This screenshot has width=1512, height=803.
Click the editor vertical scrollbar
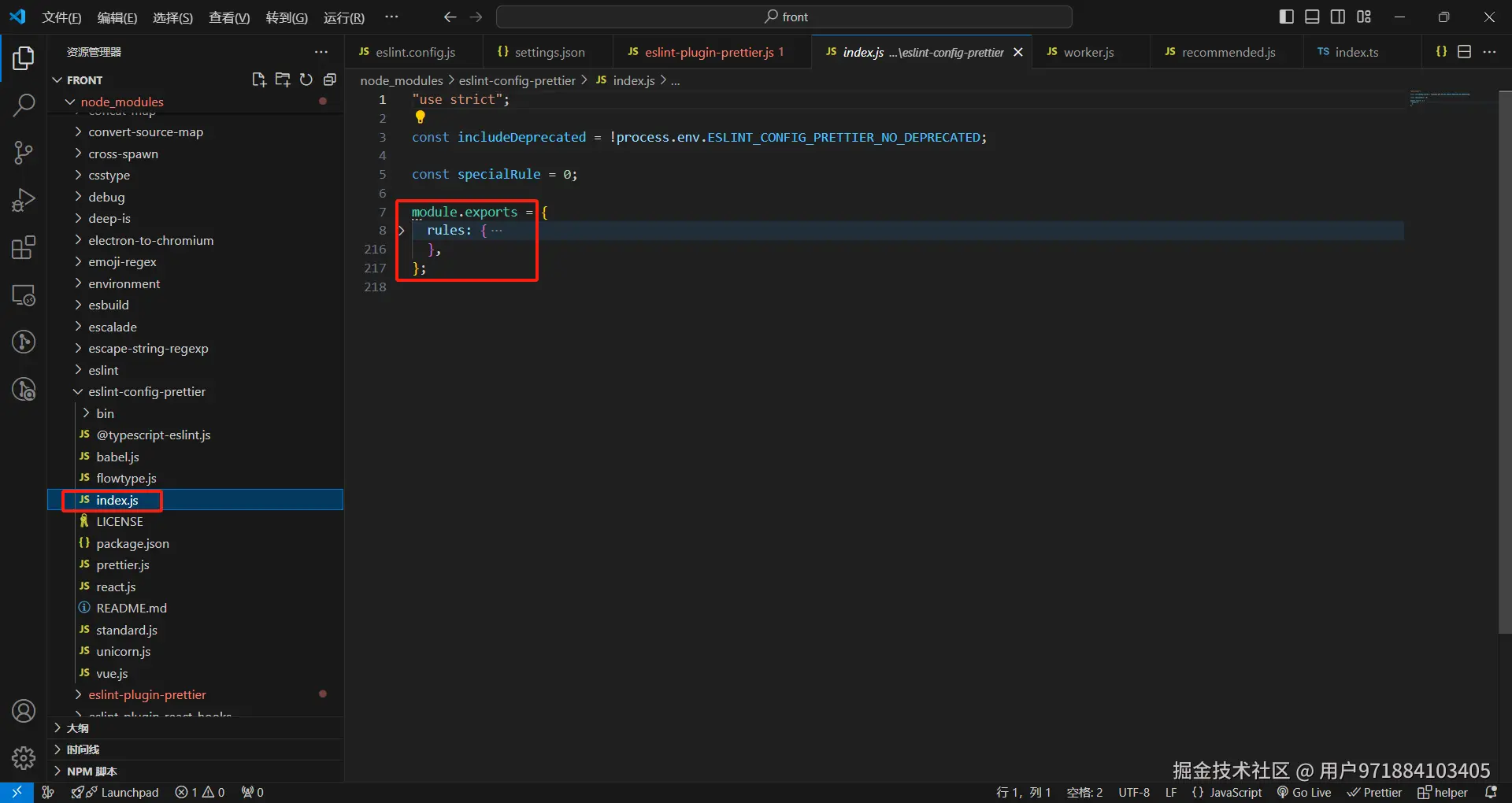coord(1505,362)
